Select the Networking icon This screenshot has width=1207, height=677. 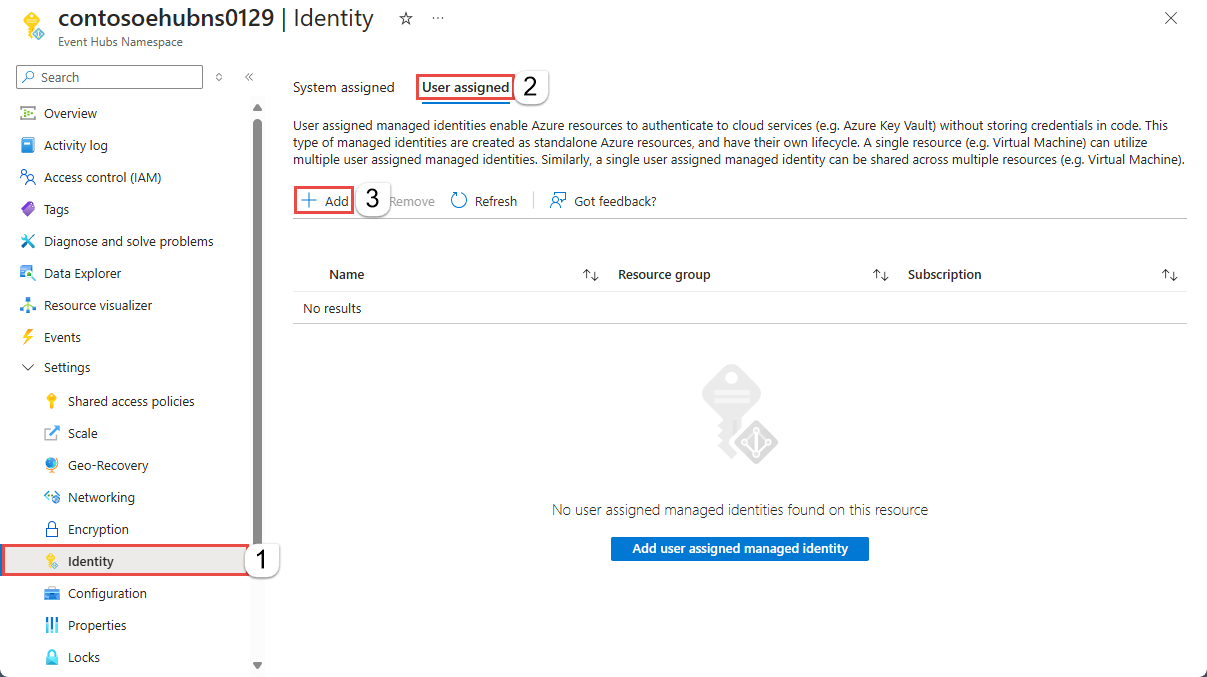click(52, 497)
